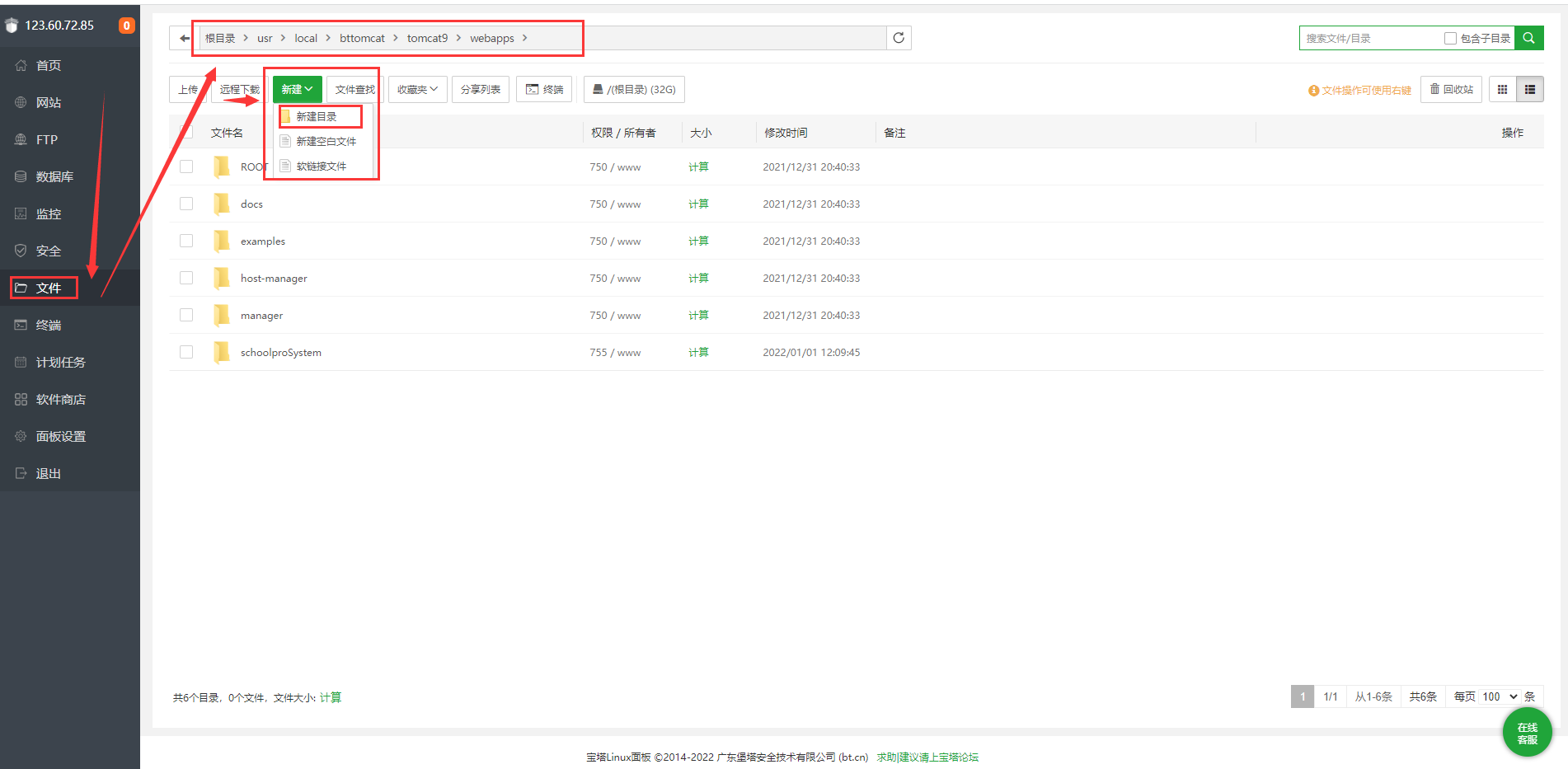Tick the checkbox for manager row

(186, 315)
